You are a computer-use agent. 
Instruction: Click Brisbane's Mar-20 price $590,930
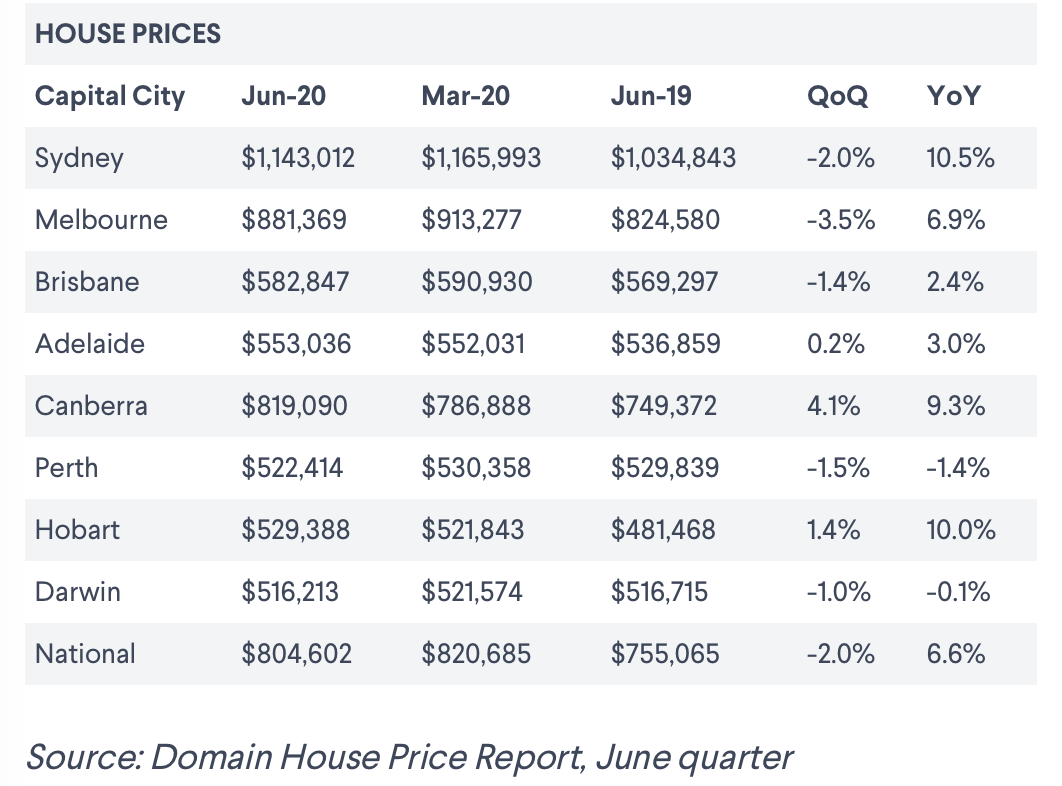(x=476, y=282)
